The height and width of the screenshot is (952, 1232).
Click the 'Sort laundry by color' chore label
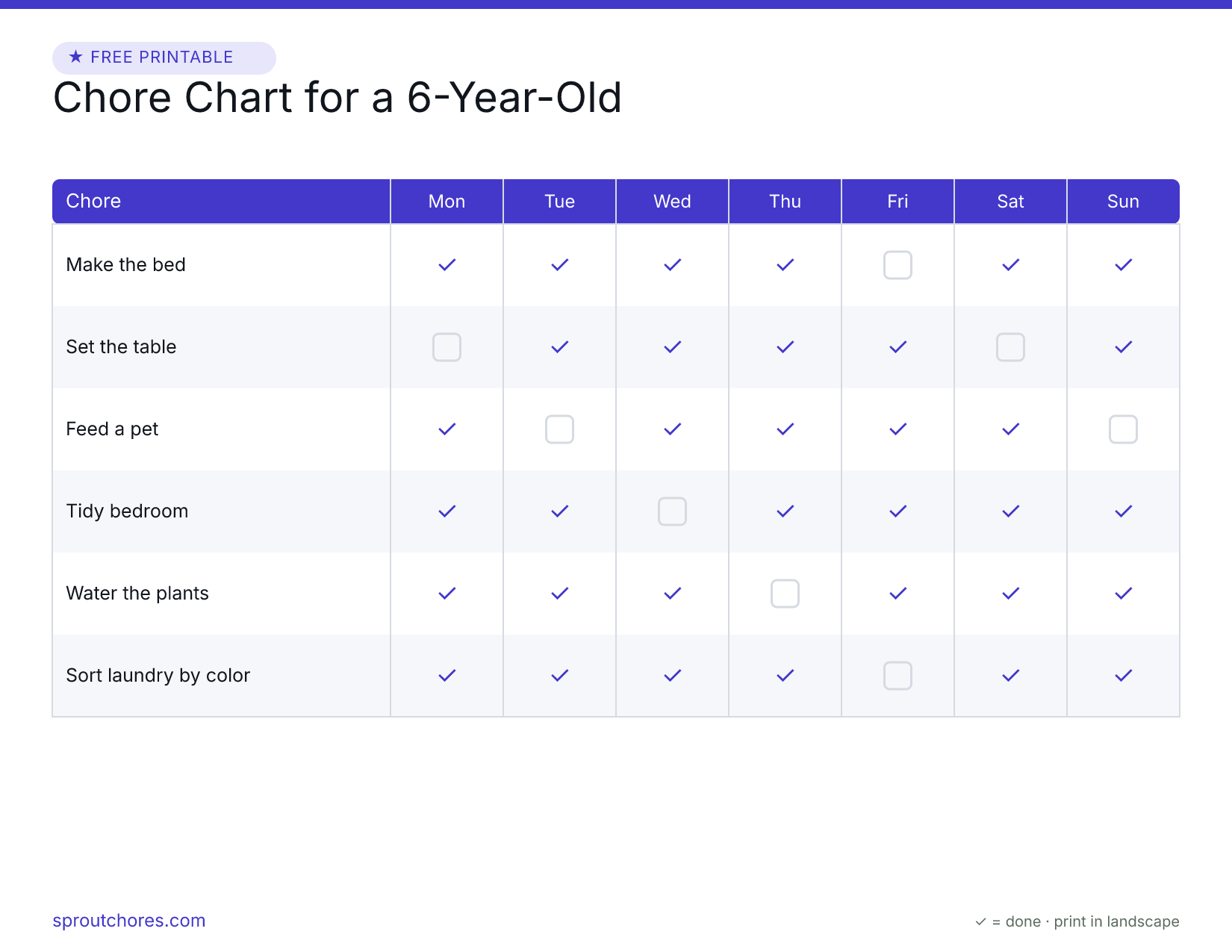coord(158,676)
